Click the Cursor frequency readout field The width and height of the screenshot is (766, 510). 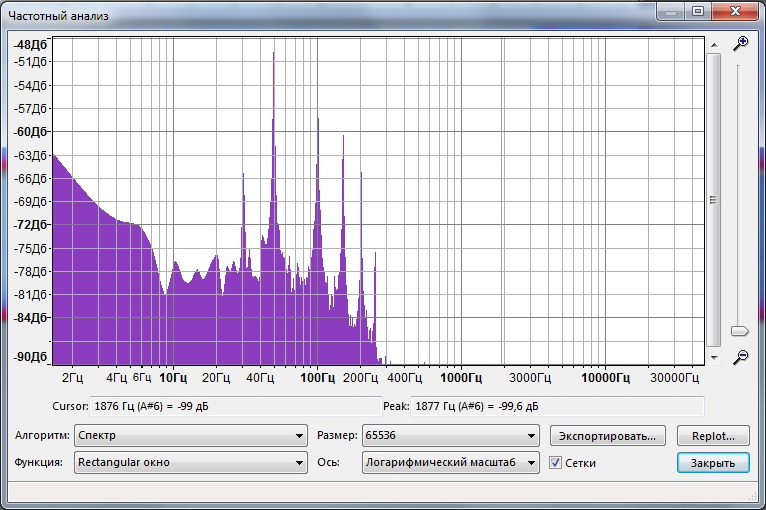(x=215, y=406)
